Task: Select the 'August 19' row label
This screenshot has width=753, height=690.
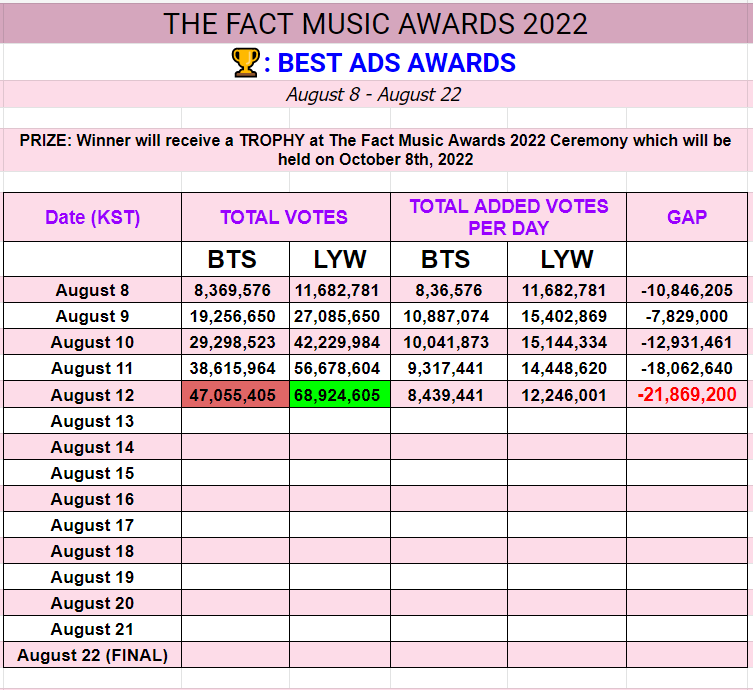Action: [x=93, y=576]
